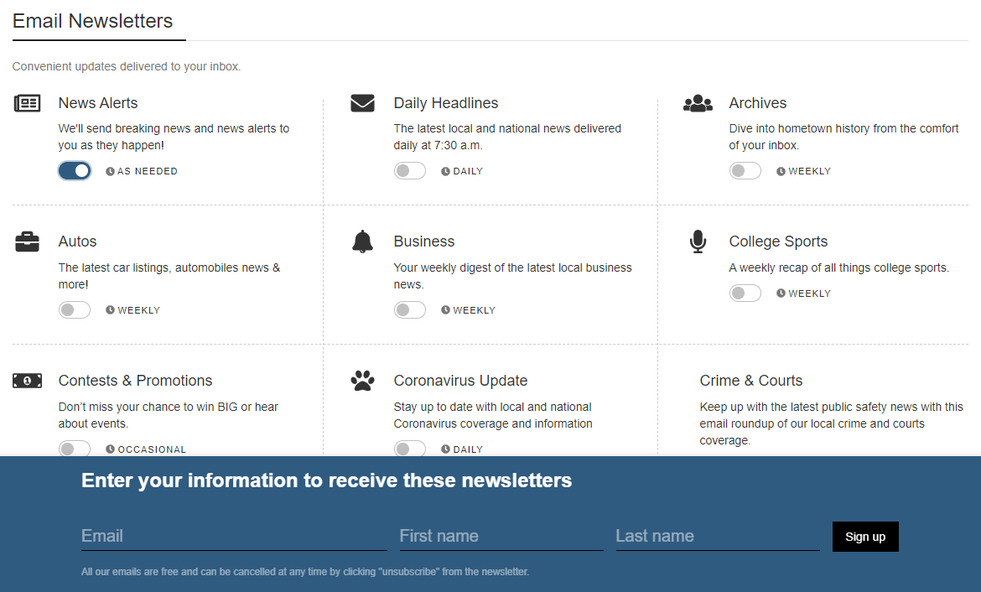
Task: Enable the Business newsletter toggle
Action: pyautogui.click(x=410, y=310)
